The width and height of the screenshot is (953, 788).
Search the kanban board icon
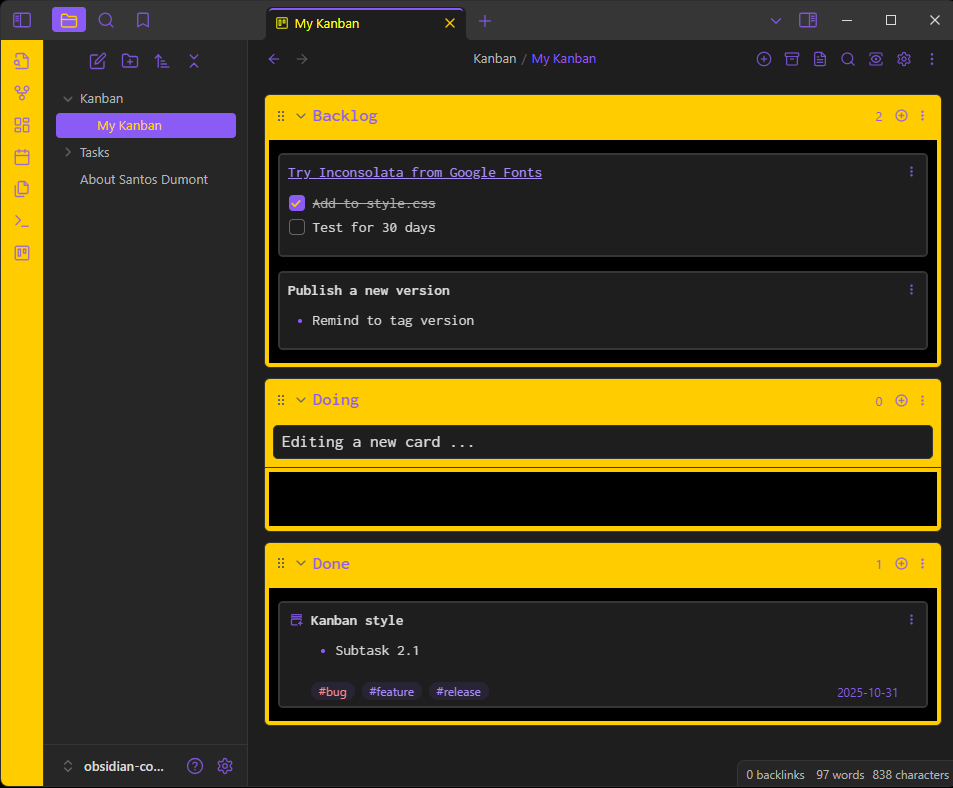click(x=848, y=59)
